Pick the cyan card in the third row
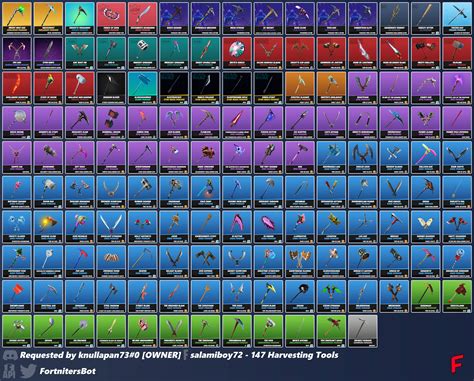Viewport: 474px width, 381px height. coord(143,88)
